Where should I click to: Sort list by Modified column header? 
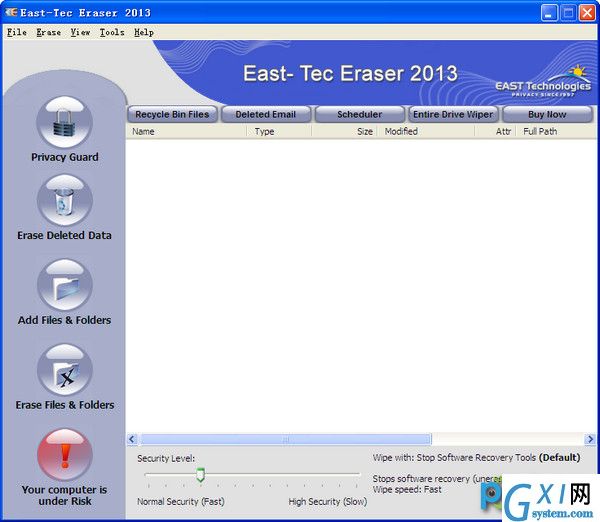tap(426, 132)
